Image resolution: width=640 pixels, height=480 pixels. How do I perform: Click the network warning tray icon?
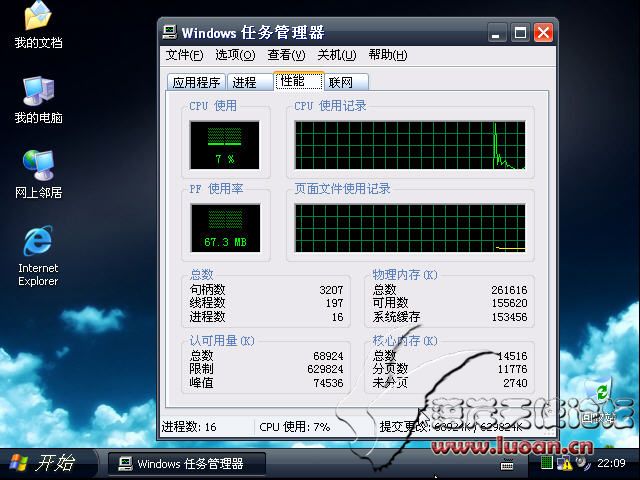tap(564, 463)
